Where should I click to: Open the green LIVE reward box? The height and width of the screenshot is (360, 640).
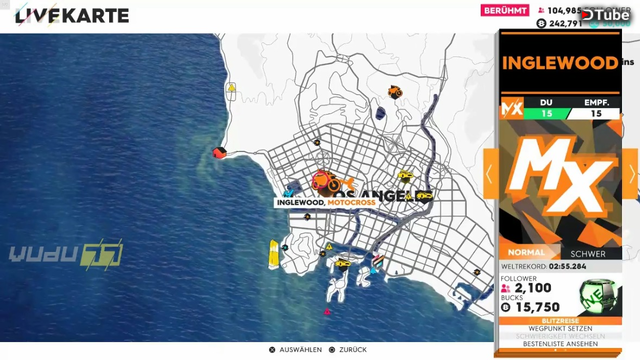599,296
